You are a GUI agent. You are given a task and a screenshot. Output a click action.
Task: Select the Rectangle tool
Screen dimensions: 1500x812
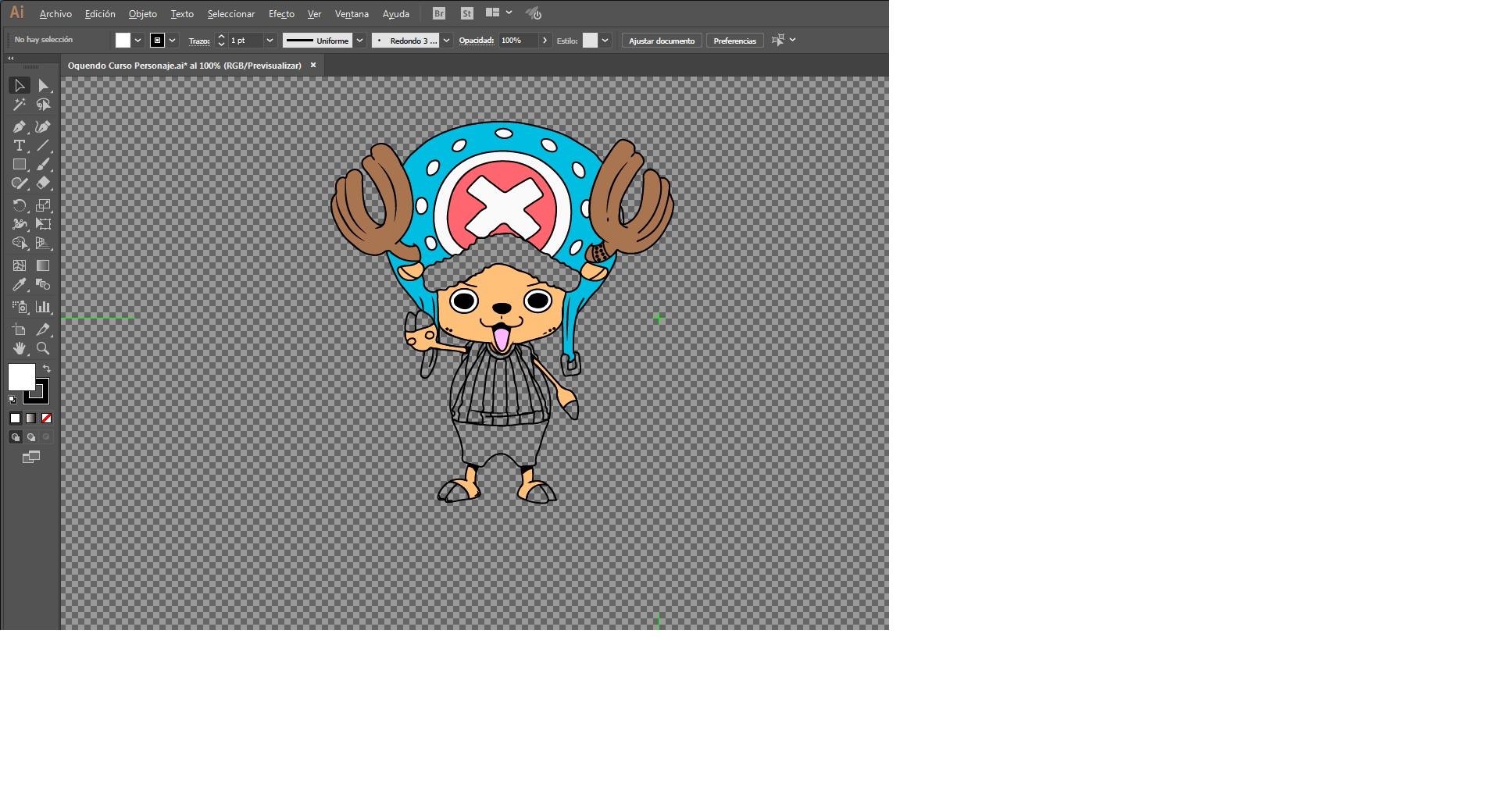pos(20,165)
